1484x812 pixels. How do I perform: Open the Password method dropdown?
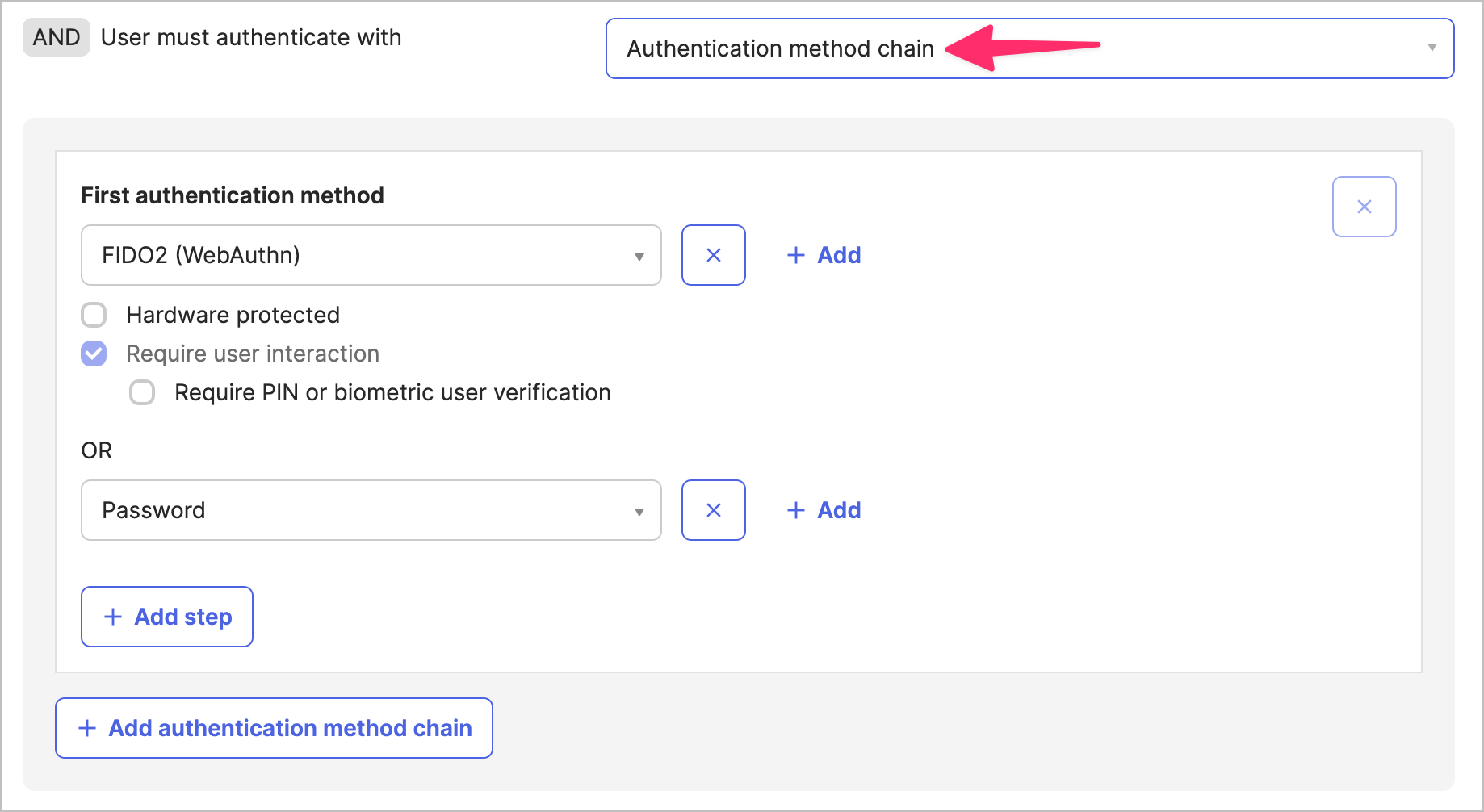point(371,510)
